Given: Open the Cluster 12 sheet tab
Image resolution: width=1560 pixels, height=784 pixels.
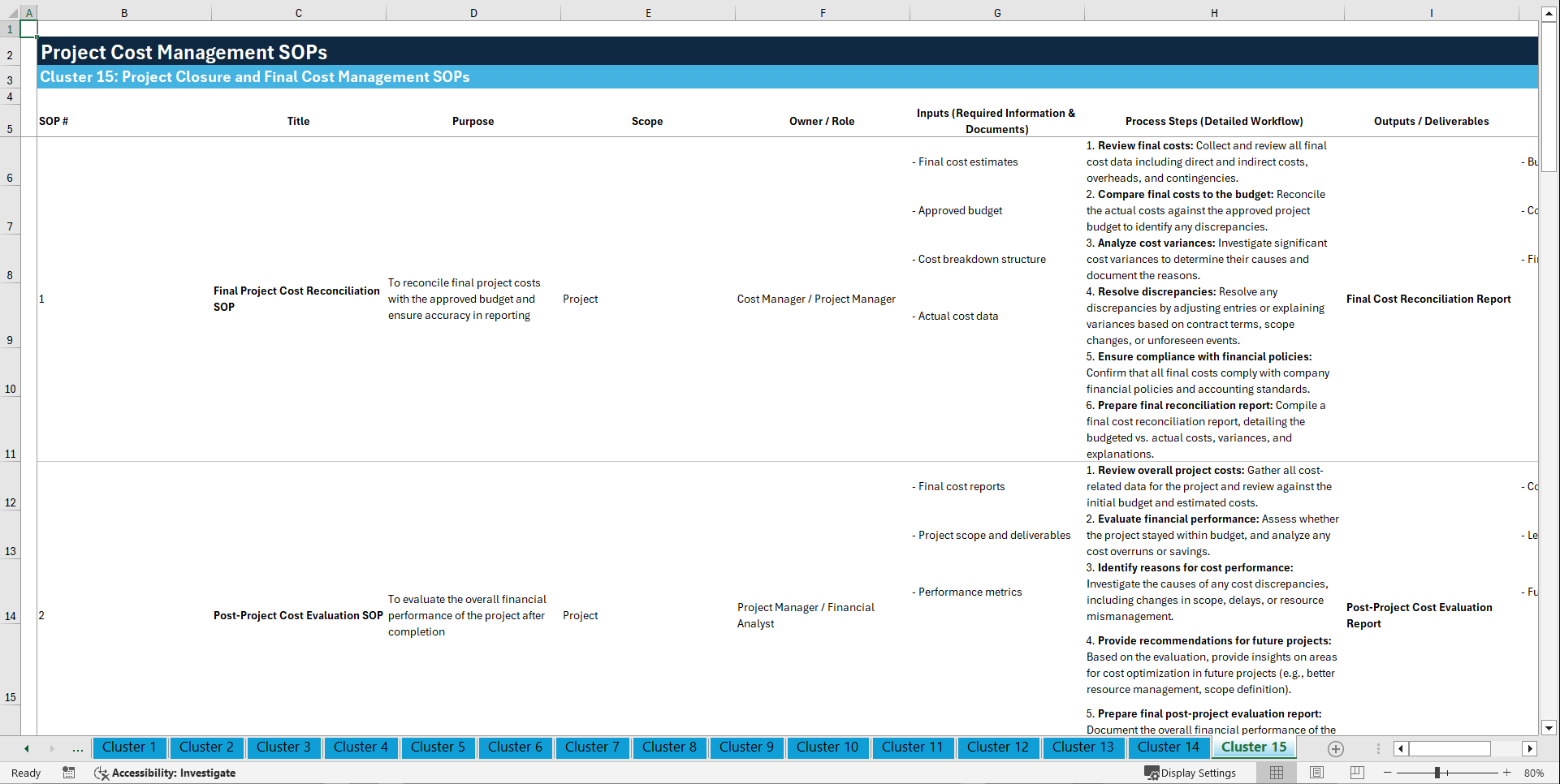Looking at the screenshot, I should 998,747.
